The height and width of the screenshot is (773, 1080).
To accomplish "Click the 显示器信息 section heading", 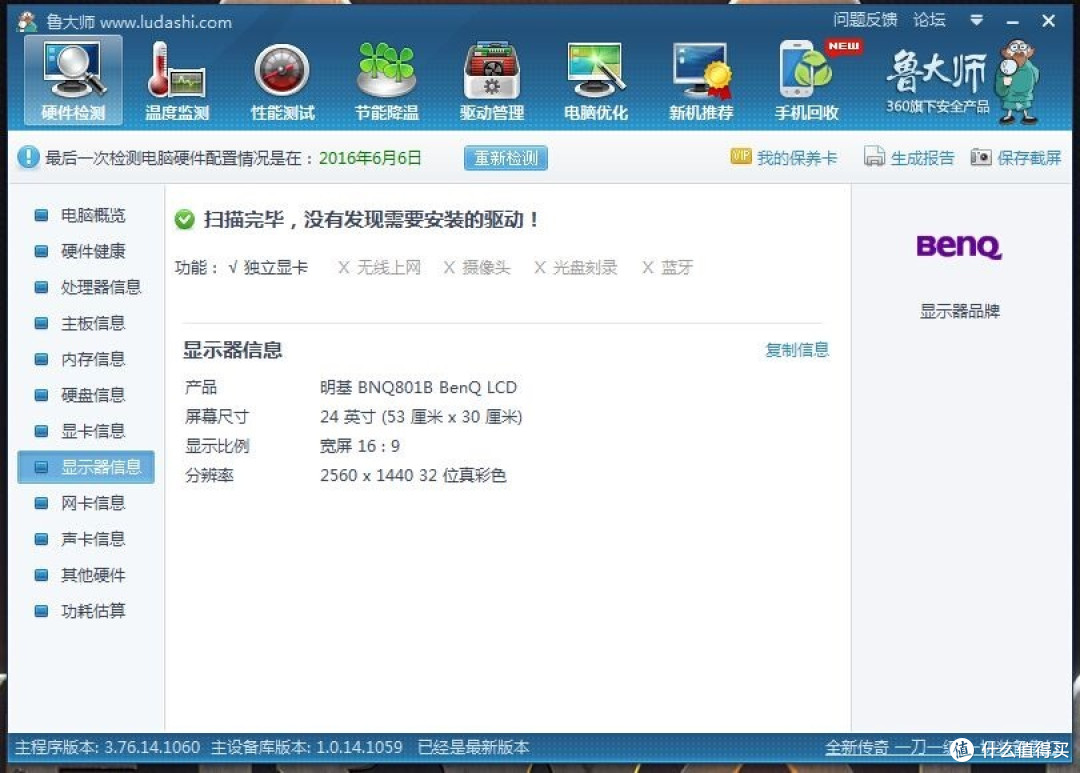I will tap(233, 350).
